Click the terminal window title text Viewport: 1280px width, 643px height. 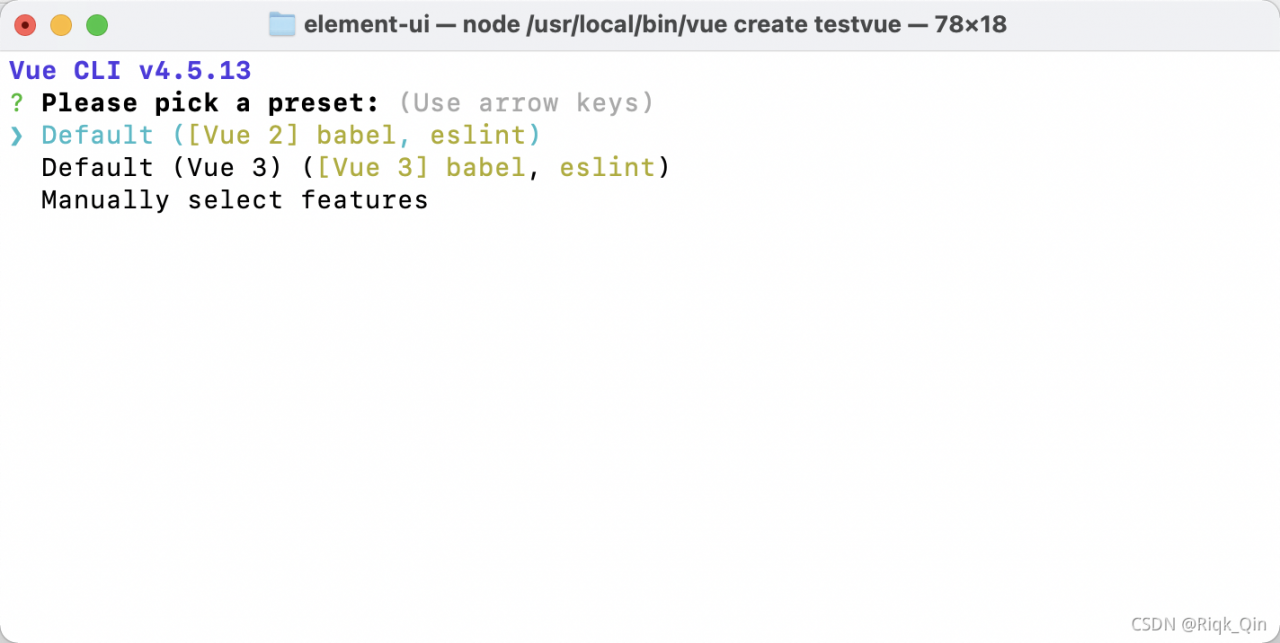(x=655, y=25)
